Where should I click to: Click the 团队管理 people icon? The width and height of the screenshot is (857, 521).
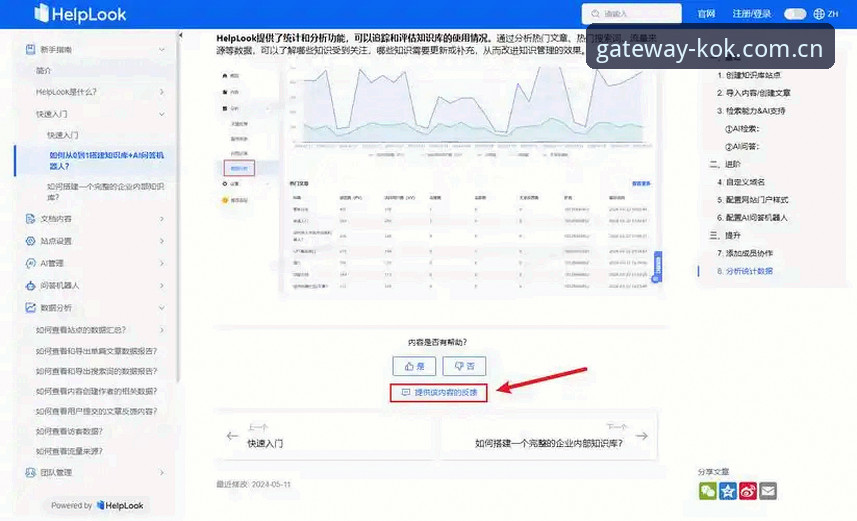click(31, 472)
